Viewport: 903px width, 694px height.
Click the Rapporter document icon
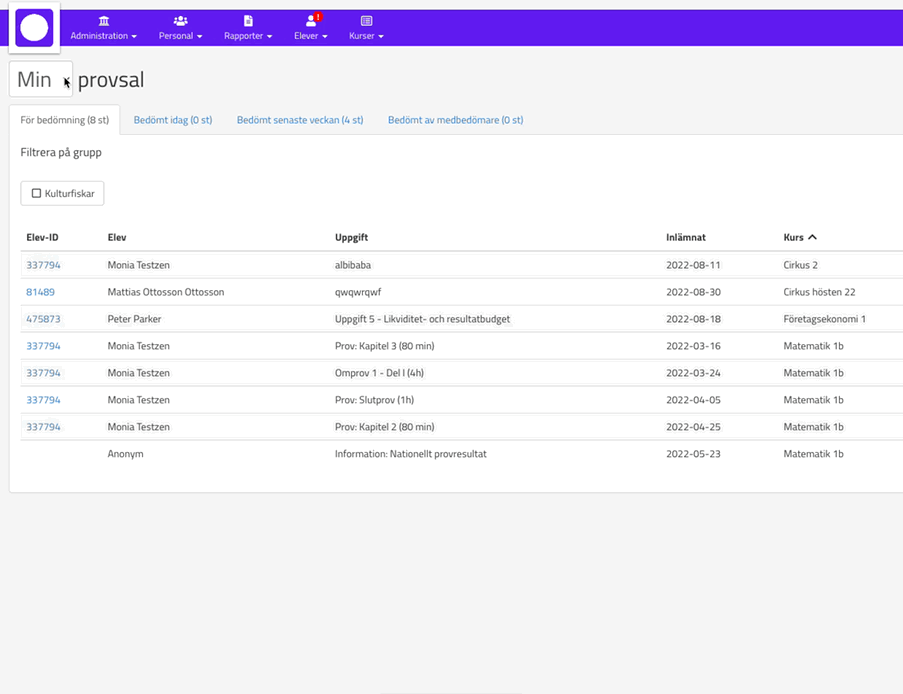[248, 20]
